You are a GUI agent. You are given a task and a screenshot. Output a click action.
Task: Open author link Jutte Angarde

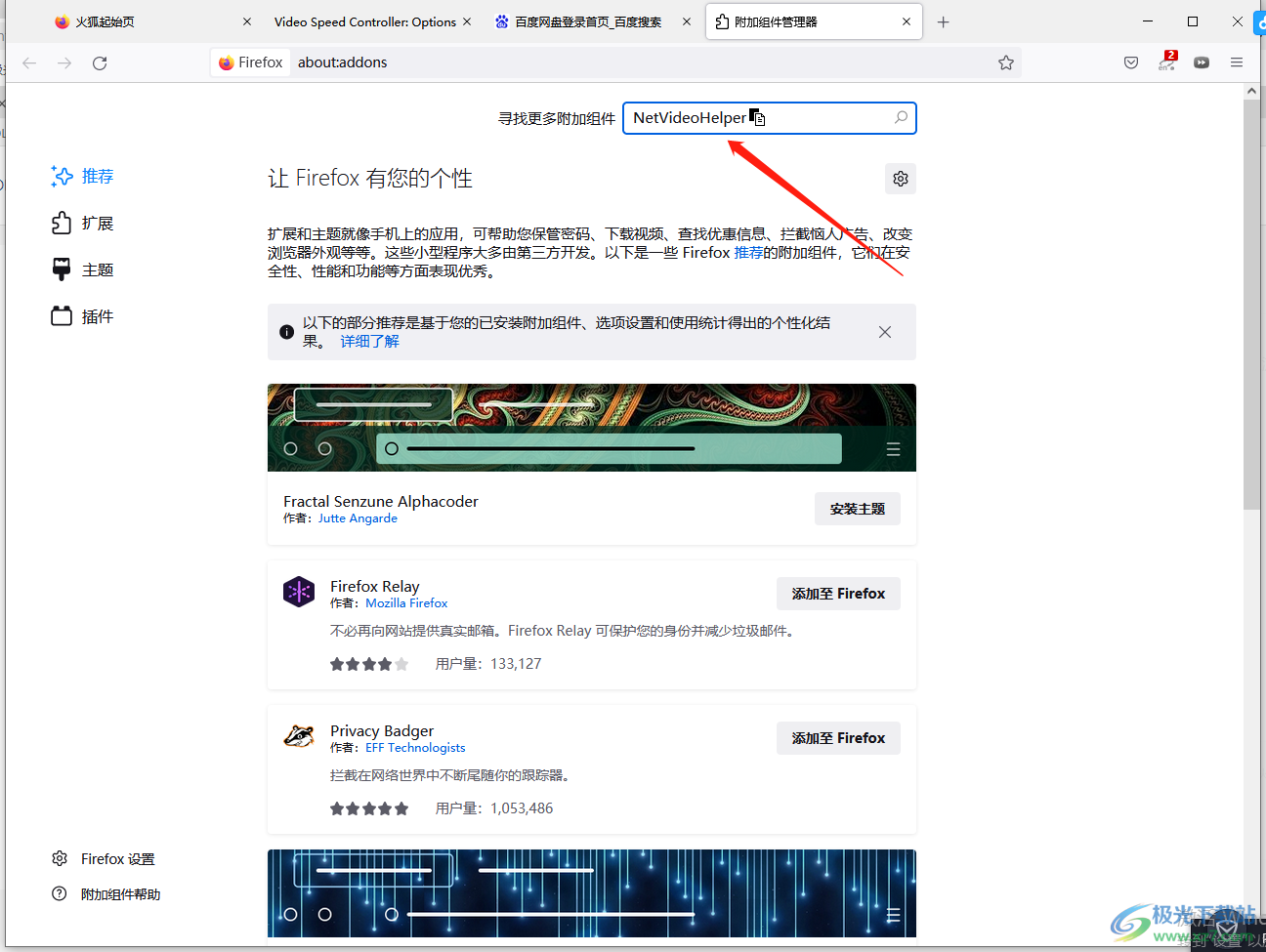coord(358,518)
